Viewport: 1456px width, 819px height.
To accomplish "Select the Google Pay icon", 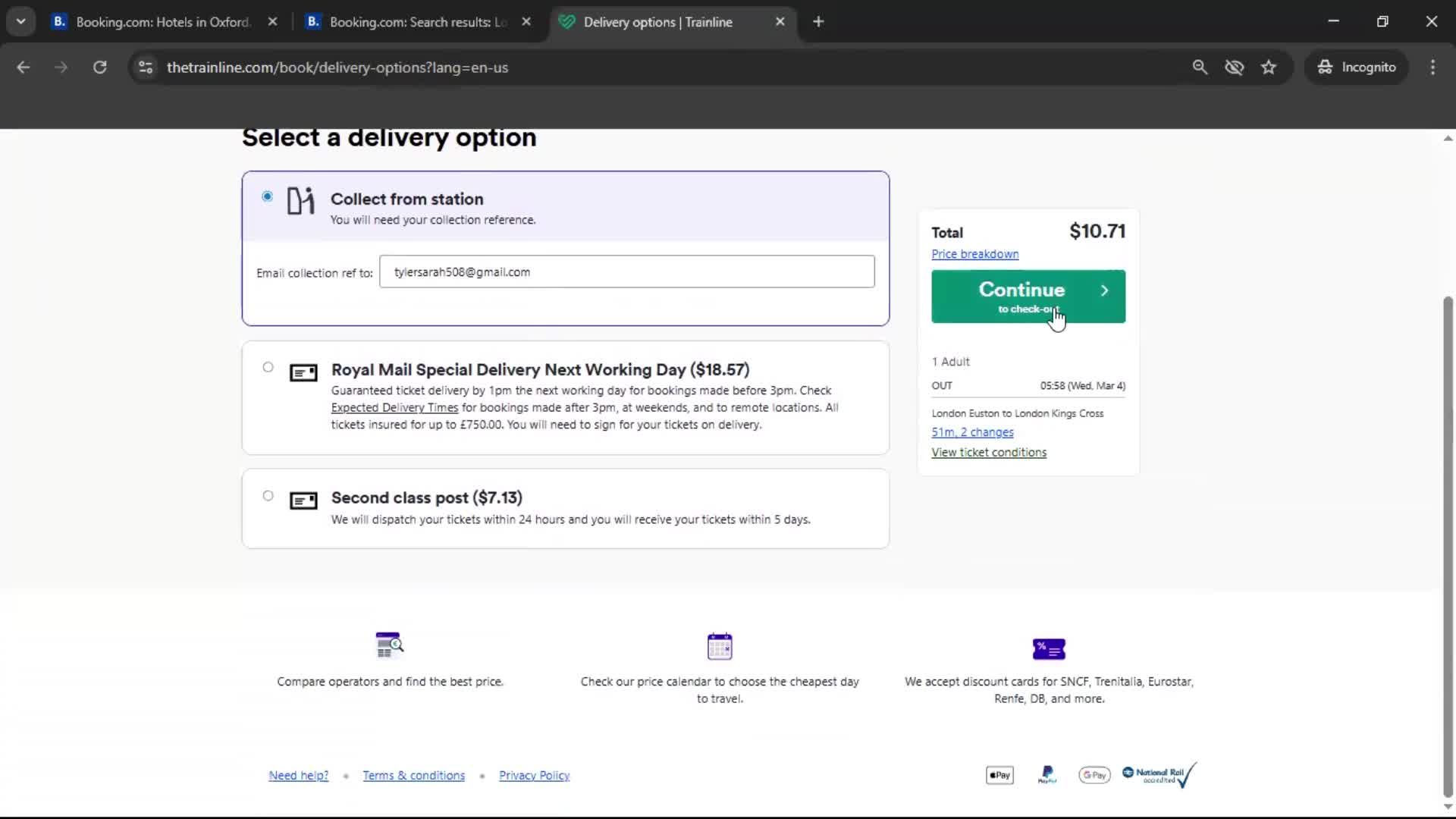I will [1094, 774].
